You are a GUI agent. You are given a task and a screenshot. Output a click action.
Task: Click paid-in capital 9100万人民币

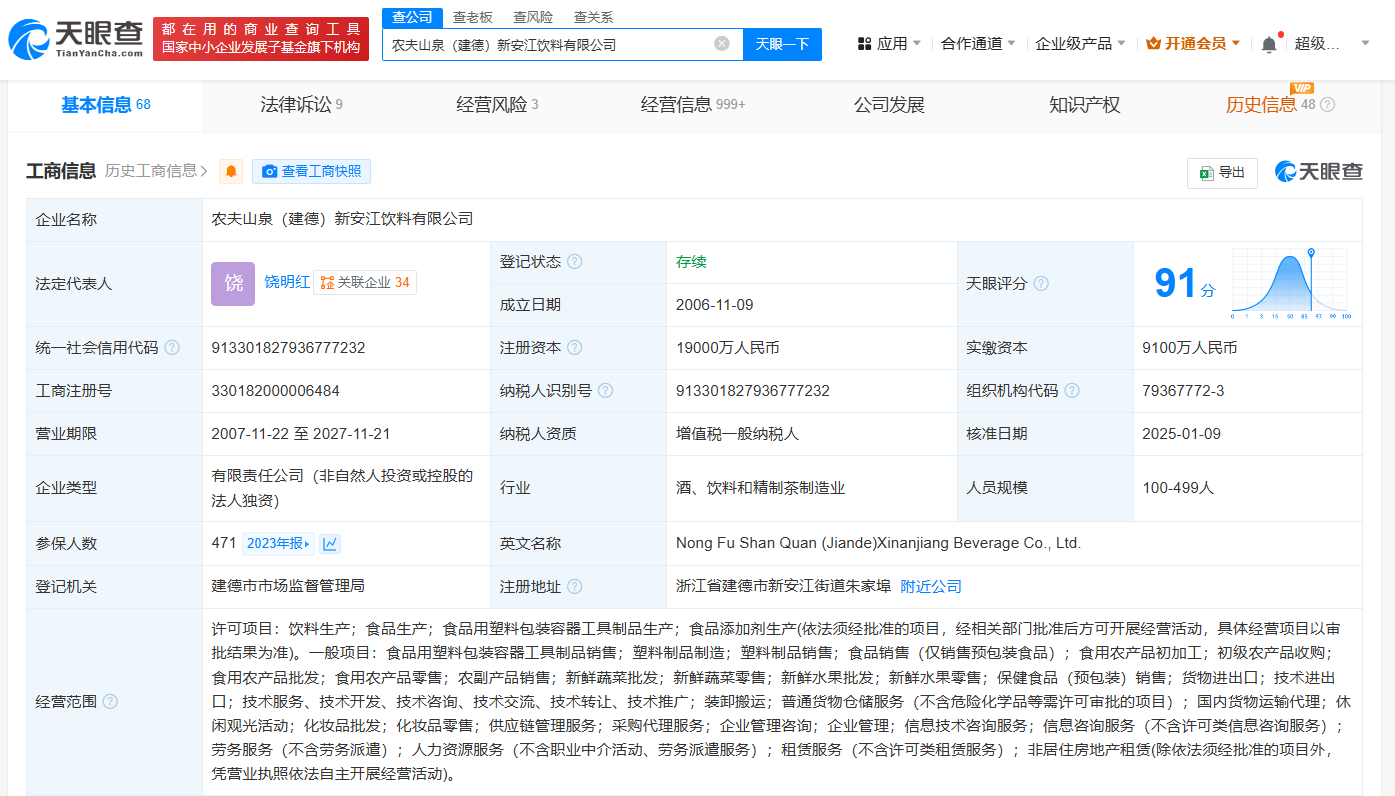1190,348
